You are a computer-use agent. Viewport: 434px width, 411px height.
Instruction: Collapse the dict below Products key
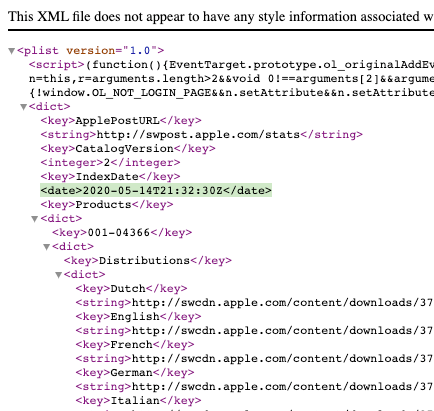click(x=35, y=219)
